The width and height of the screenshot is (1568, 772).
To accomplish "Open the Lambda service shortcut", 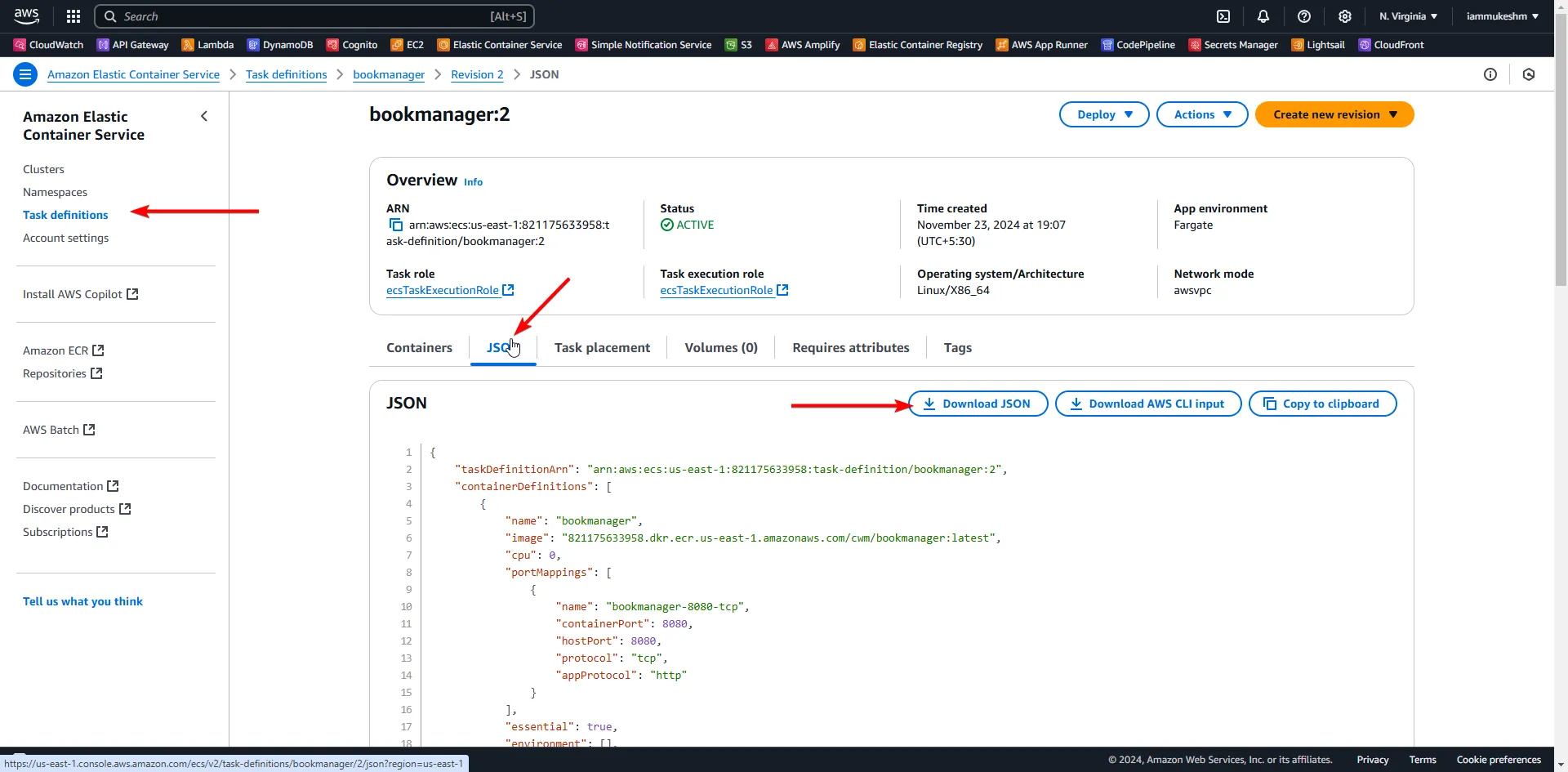I will point(207,45).
